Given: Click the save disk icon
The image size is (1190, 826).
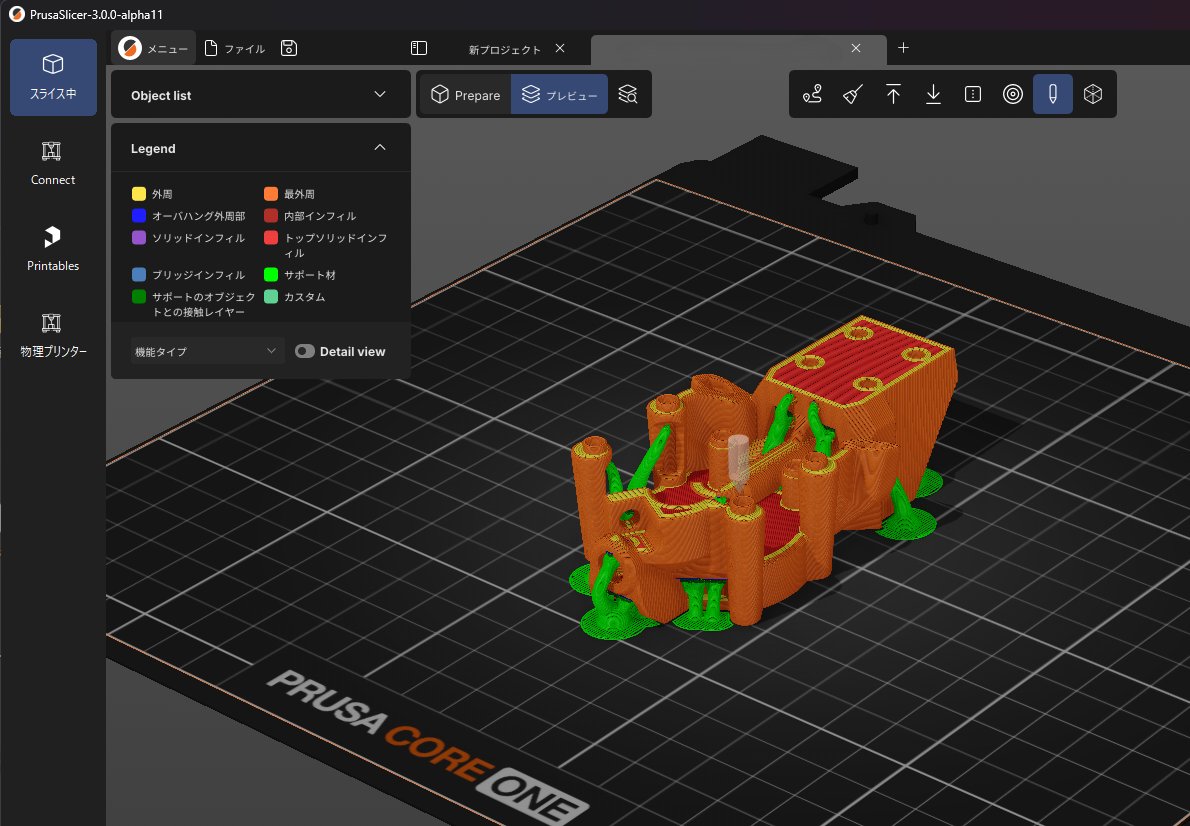Looking at the screenshot, I should (288, 49).
